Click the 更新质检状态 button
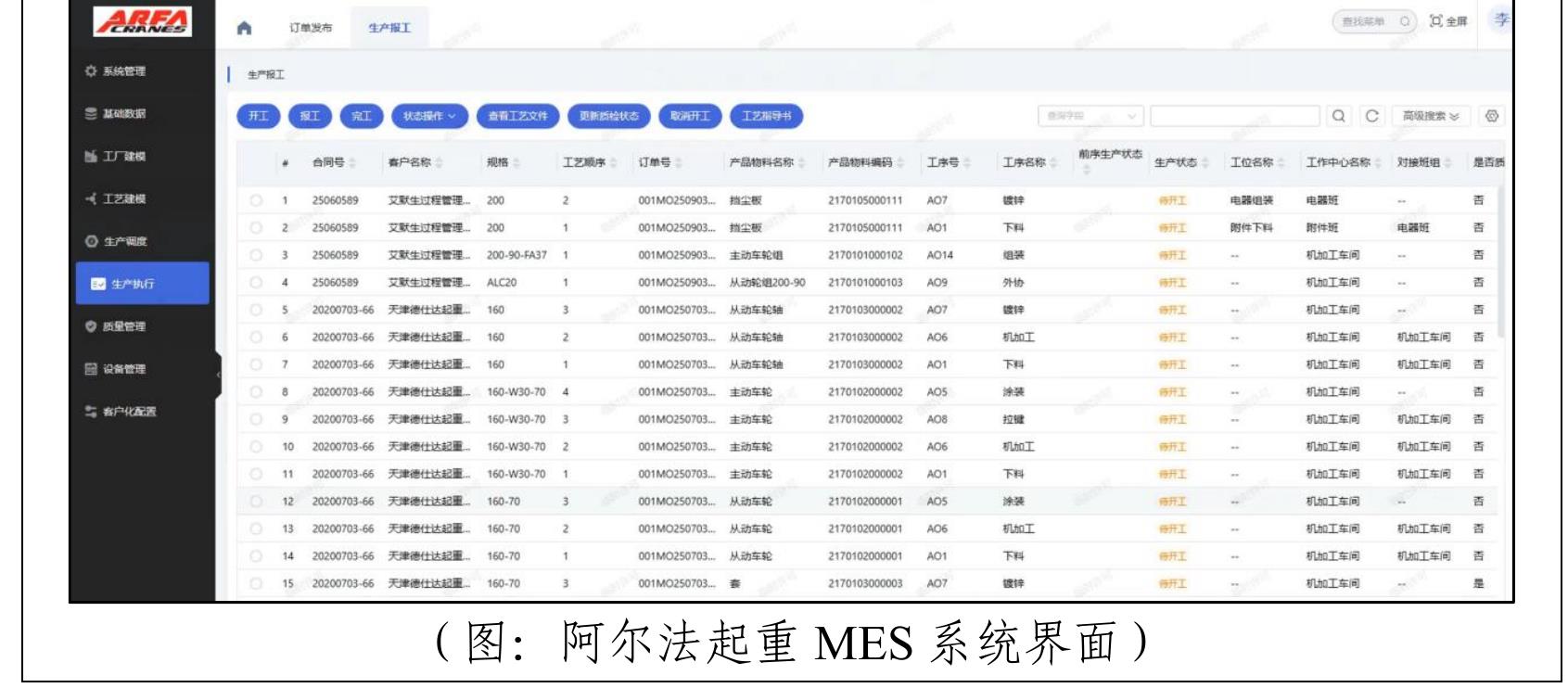The width and height of the screenshot is (1568, 688). (x=609, y=116)
